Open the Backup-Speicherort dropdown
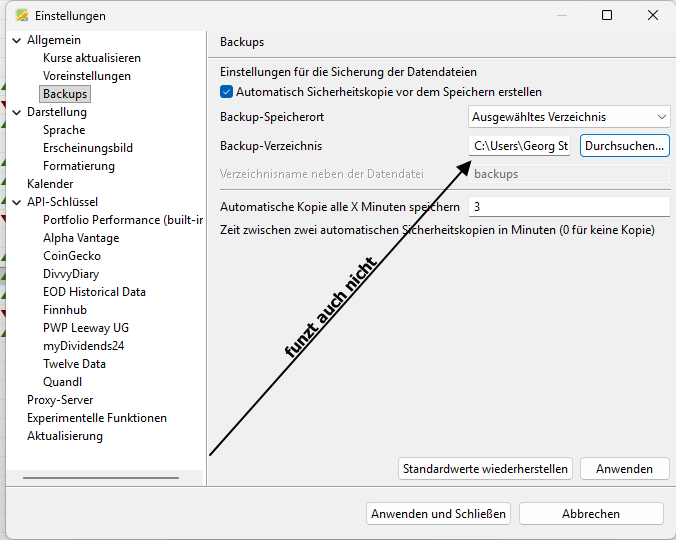676x540 pixels. pyautogui.click(x=569, y=117)
